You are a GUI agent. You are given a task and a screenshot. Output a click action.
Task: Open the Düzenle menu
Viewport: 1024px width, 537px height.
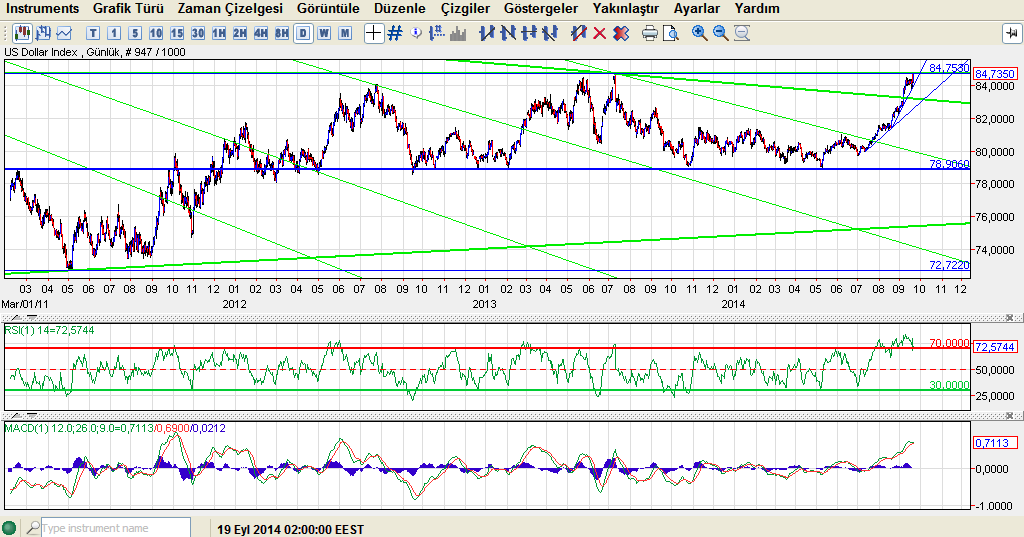point(400,8)
